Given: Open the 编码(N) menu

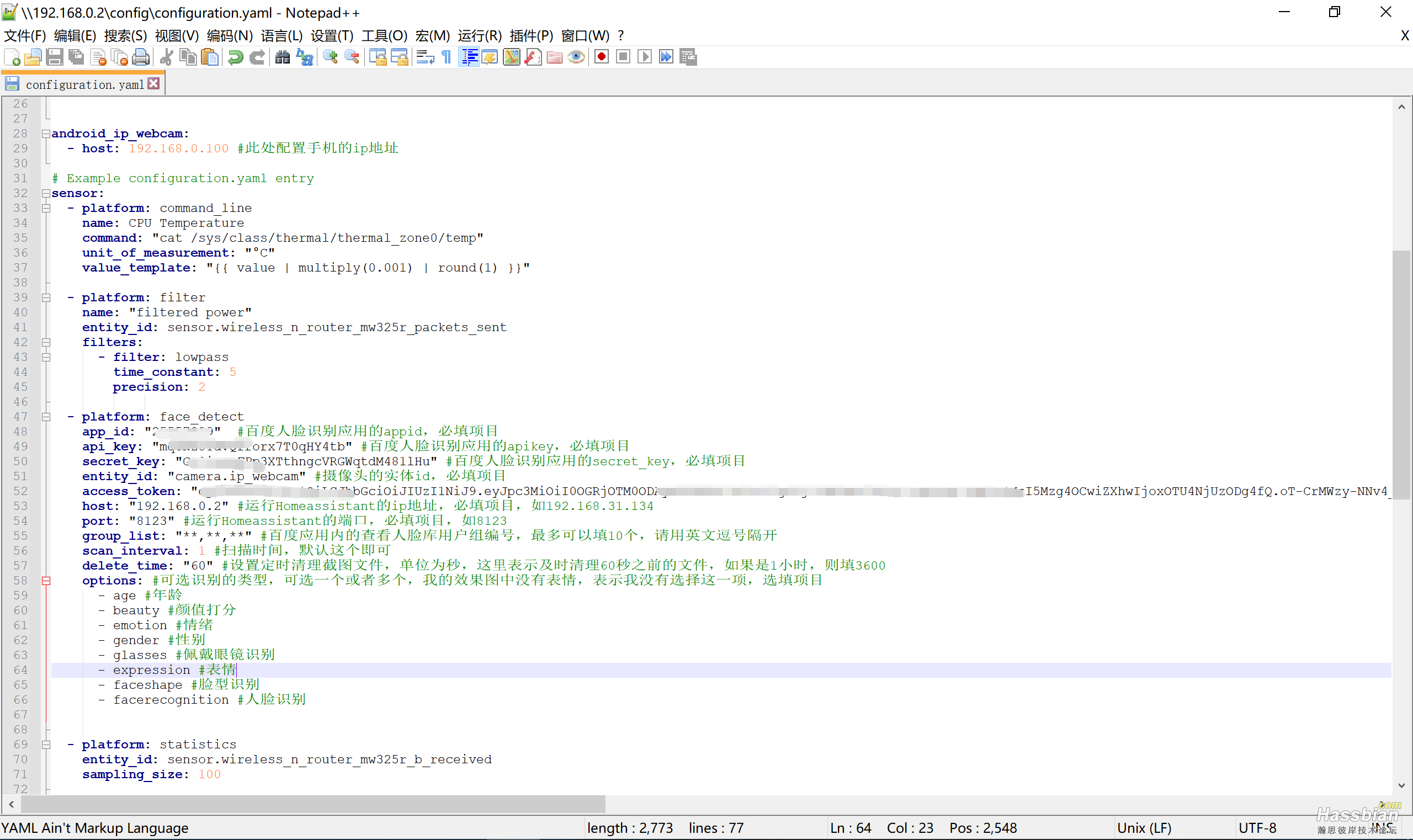Looking at the screenshot, I should pos(230,36).
